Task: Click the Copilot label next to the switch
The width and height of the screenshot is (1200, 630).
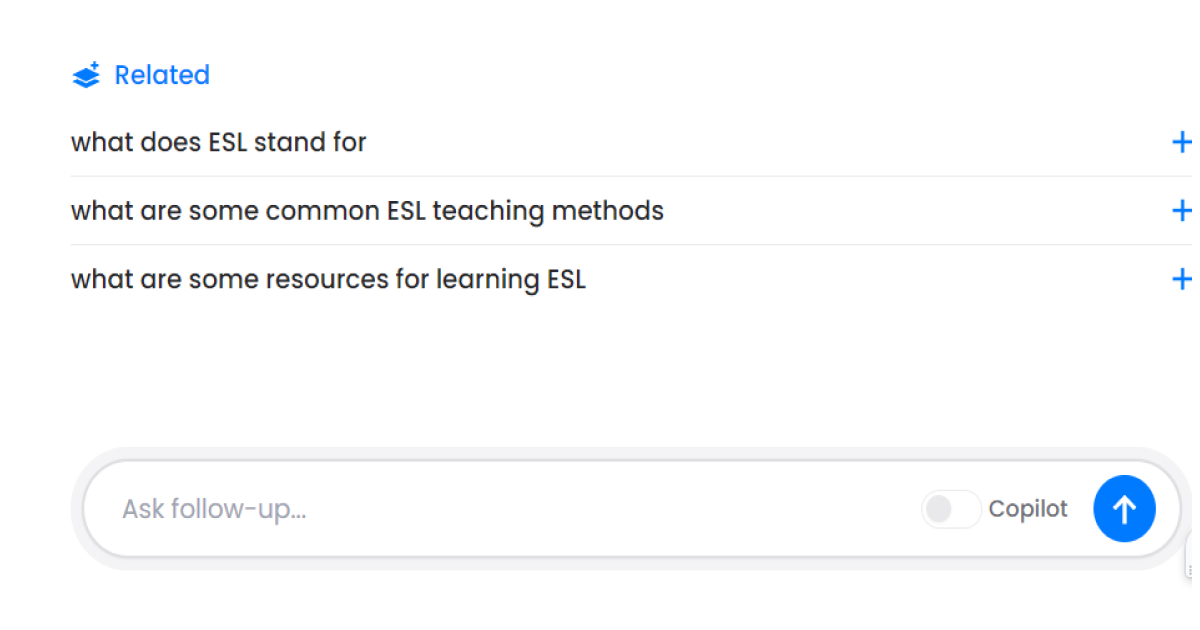Action: coord(1028,509)
